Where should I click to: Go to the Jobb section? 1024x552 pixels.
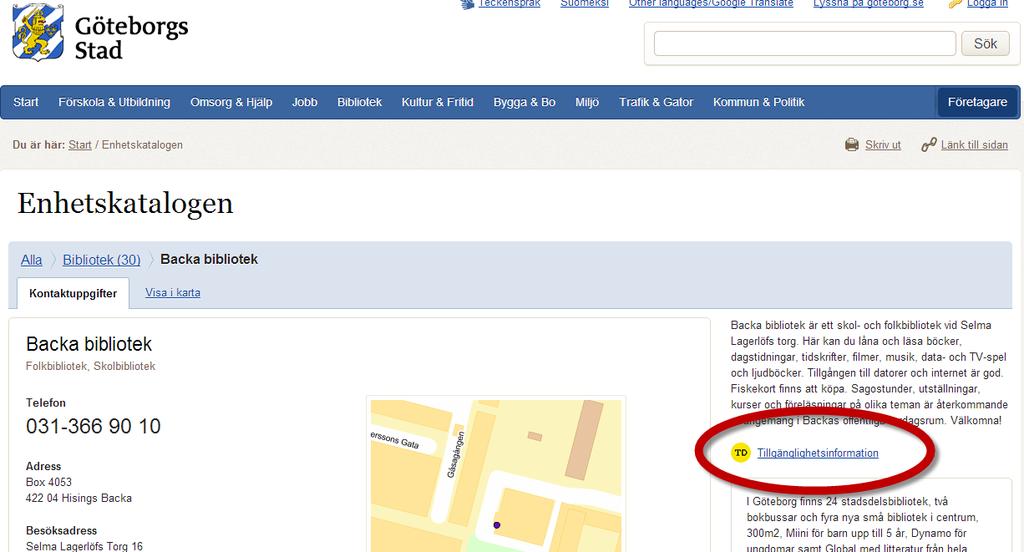coord(304,102)
